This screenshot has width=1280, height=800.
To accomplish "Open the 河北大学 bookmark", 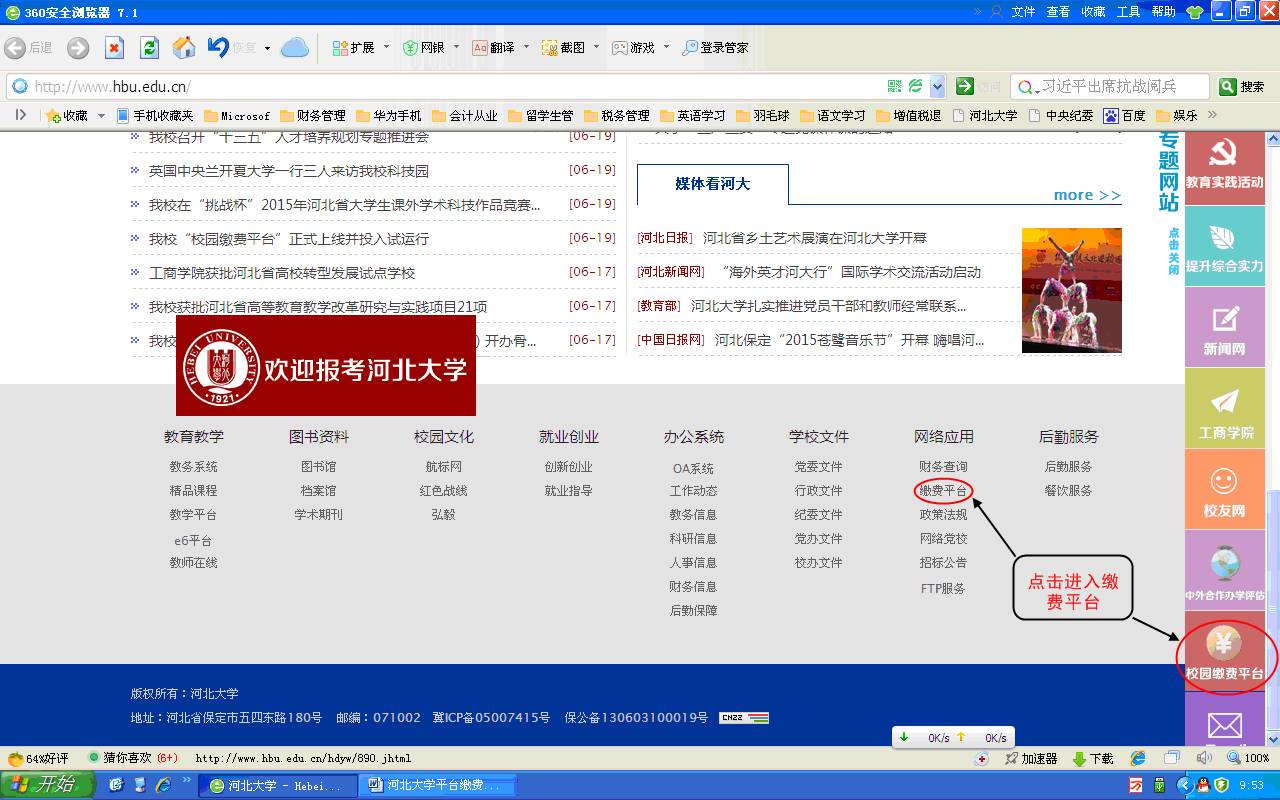I will 985,116.
